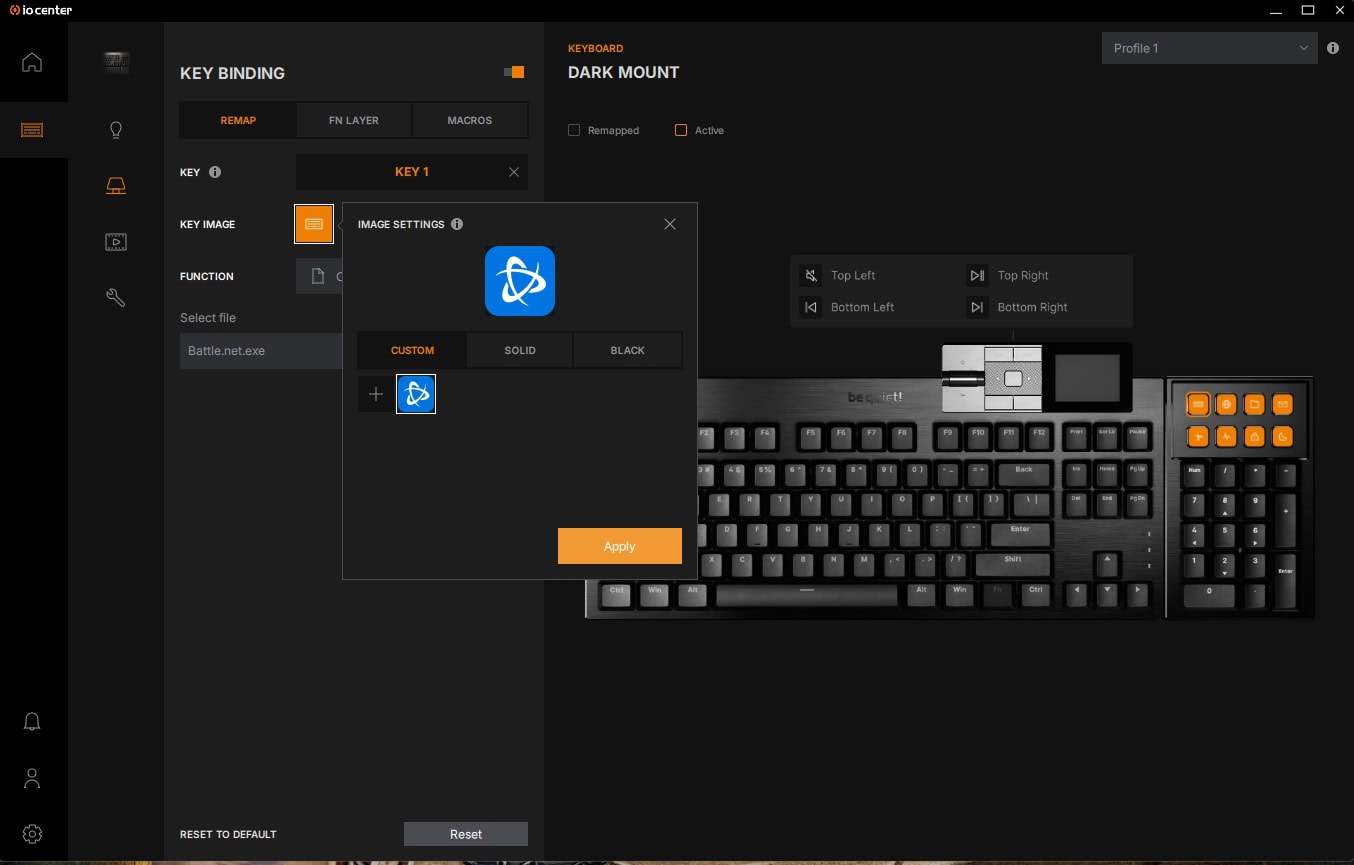The image size is (1354, 865).
Task: Click the Apply button
Action: click(619, 546)
